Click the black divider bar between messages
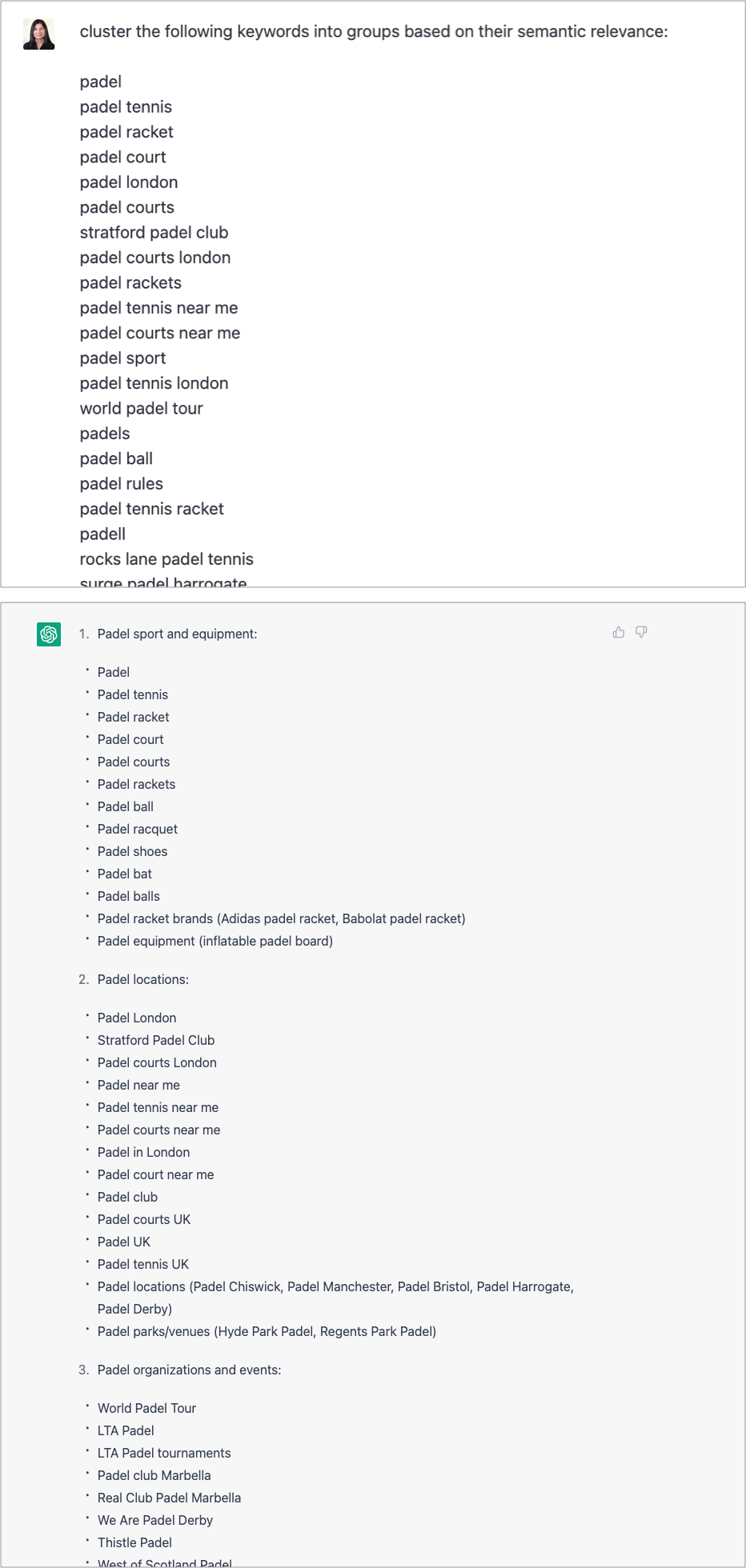The width and height of the screenshot is (746, 1568). point(373,595)
